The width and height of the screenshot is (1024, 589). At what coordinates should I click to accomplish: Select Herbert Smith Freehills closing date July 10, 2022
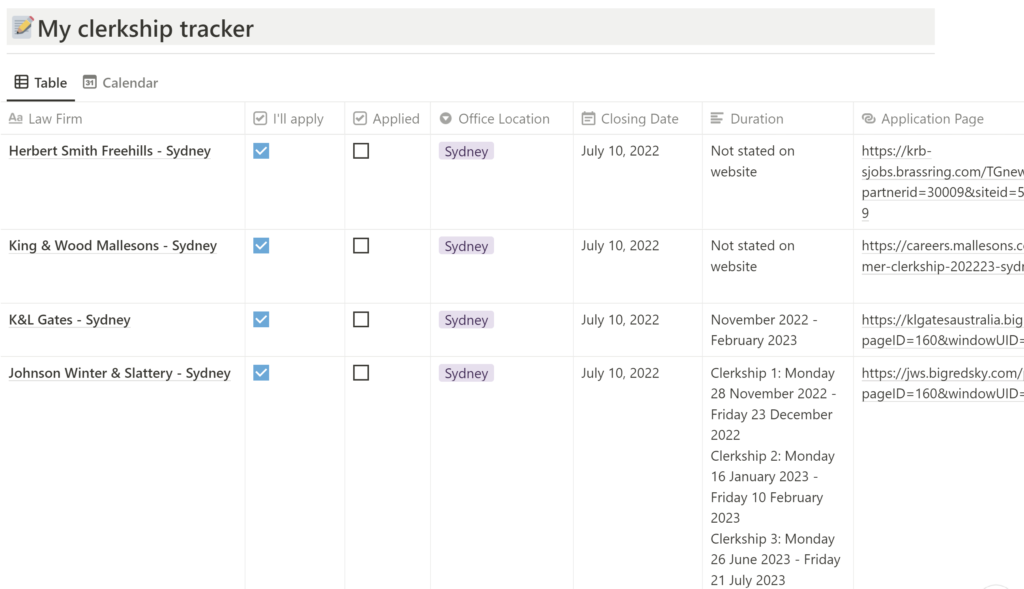point(620,151)
